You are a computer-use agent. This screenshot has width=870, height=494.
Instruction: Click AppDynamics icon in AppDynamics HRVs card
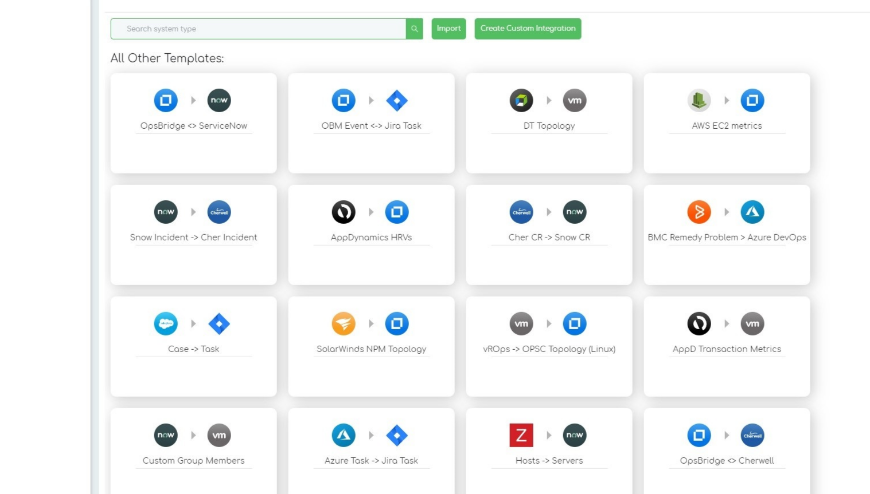[x=343, y=212]
